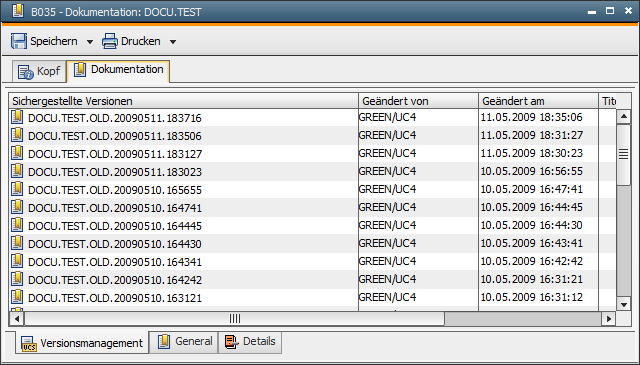Screen dimensions: 640x365
Task: Click the horizontal scrollbar right arrow
Action: 609,318
